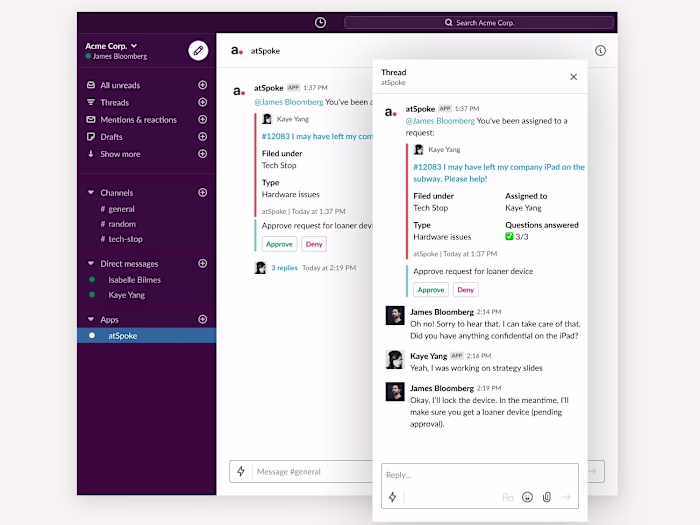Click thread Reply input field
Viewport: 700px width, 525px height.
[480, 475]
